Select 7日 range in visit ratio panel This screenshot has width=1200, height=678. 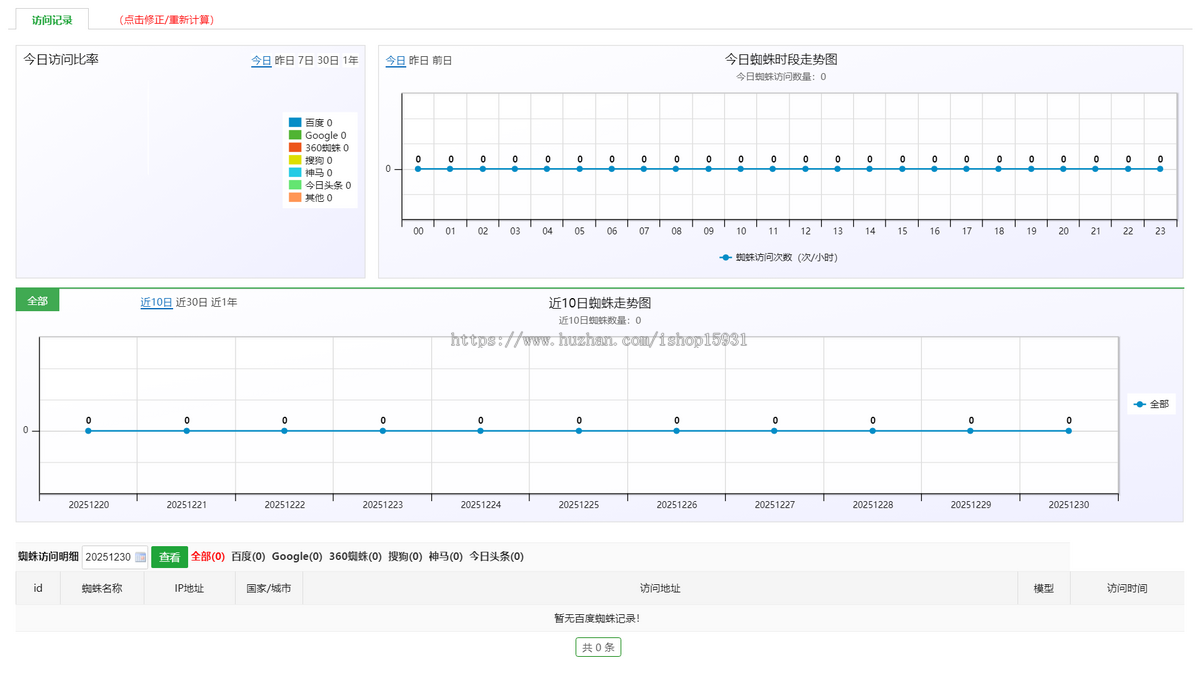306,61
